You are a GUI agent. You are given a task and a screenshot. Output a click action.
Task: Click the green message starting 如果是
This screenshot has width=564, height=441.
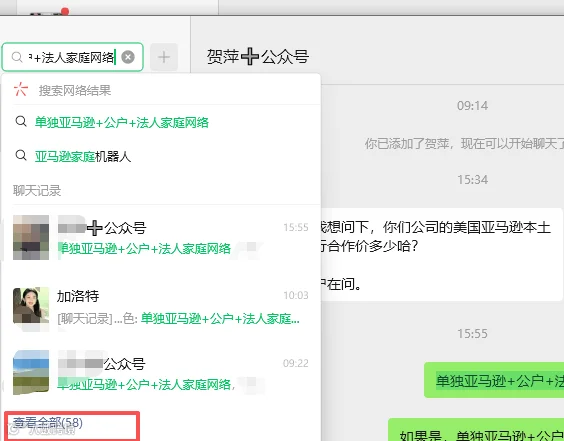(476, 430)
